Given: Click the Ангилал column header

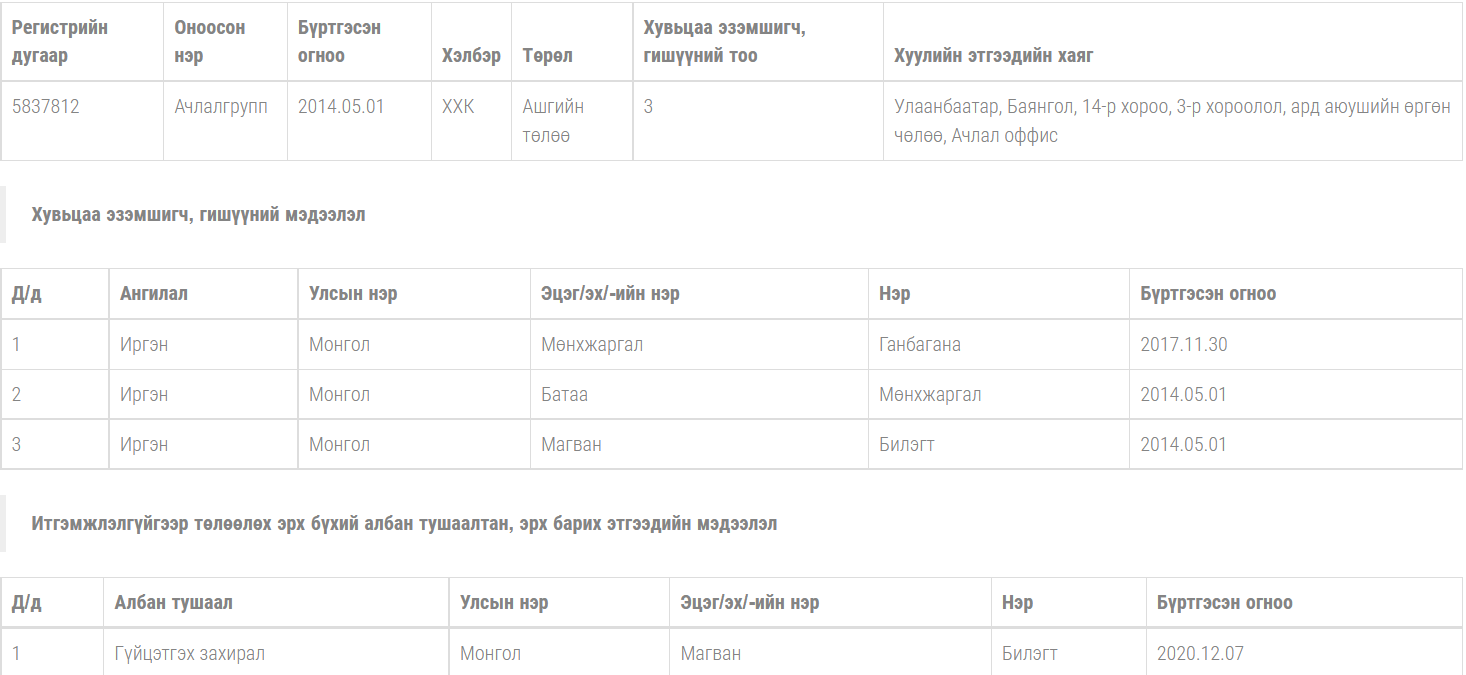Looking at the screenshot, I should 154,294.
